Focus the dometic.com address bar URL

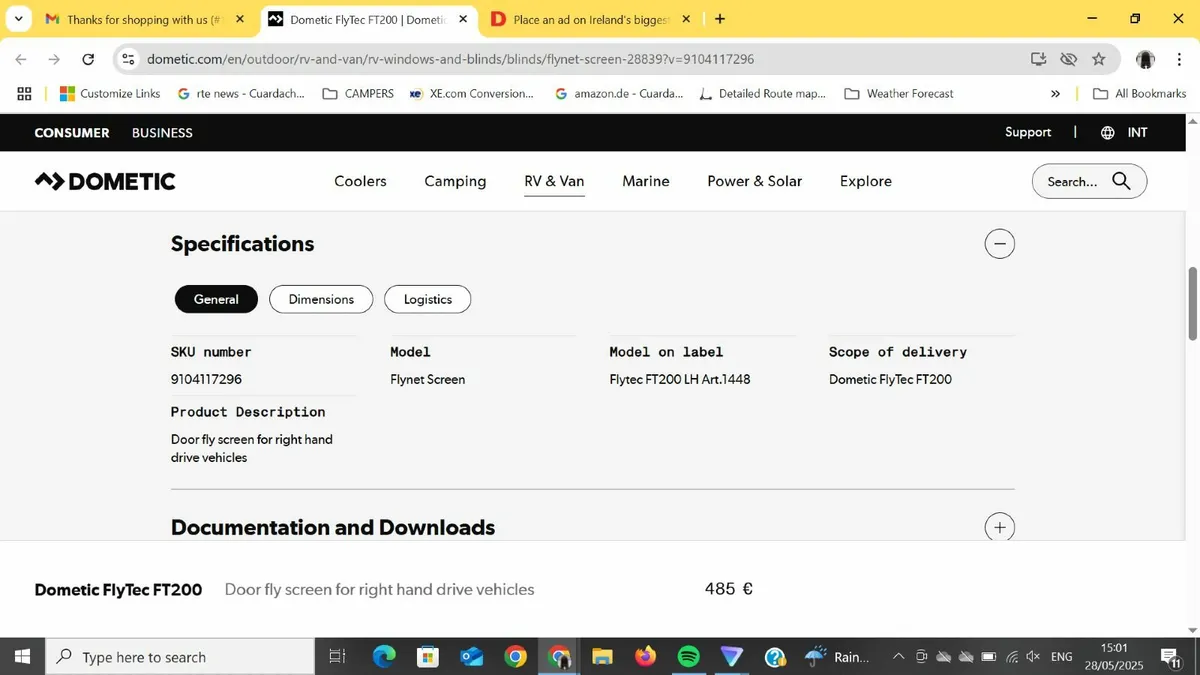450,59
